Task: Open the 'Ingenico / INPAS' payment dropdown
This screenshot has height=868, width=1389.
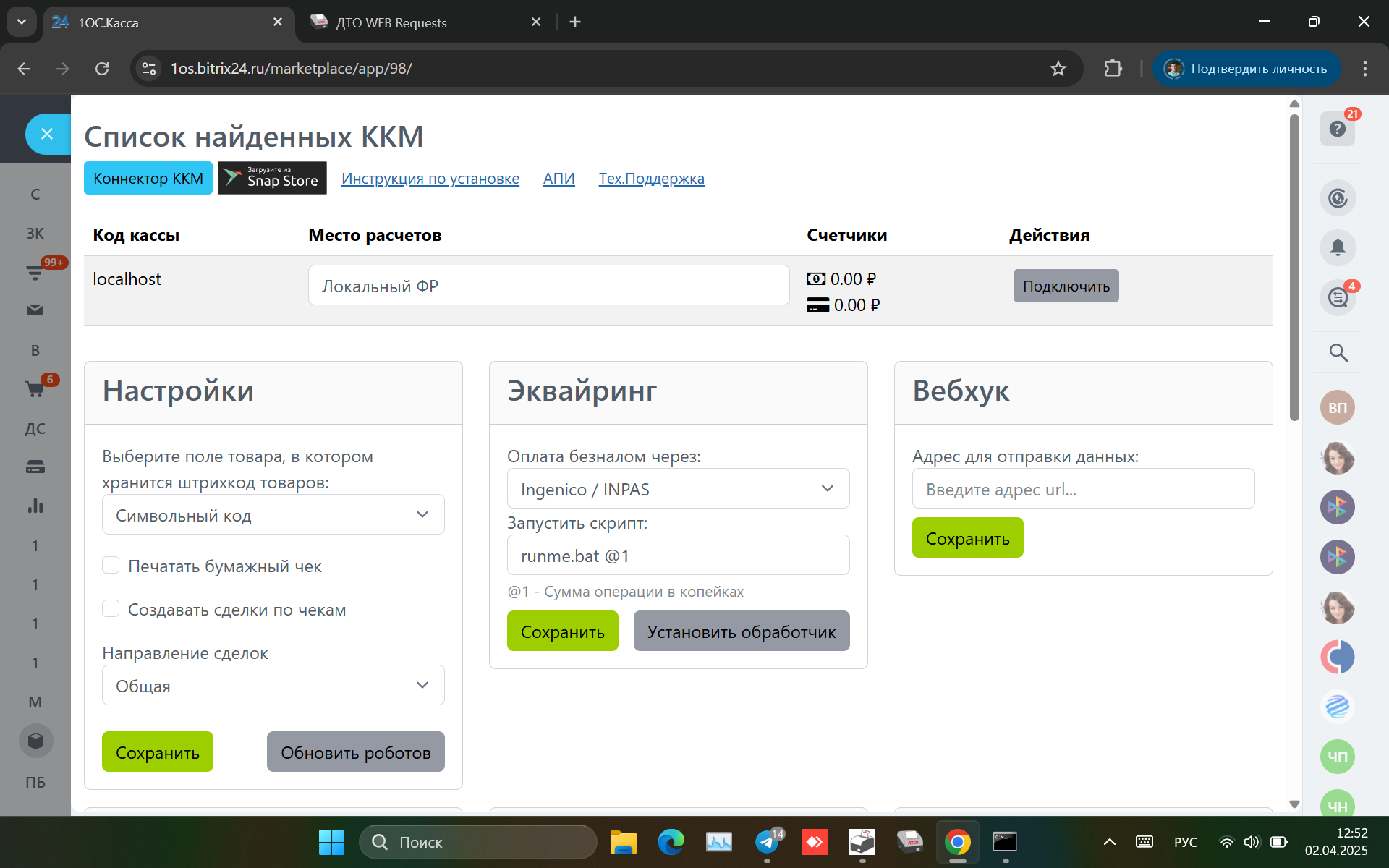Action: [678, 489]
